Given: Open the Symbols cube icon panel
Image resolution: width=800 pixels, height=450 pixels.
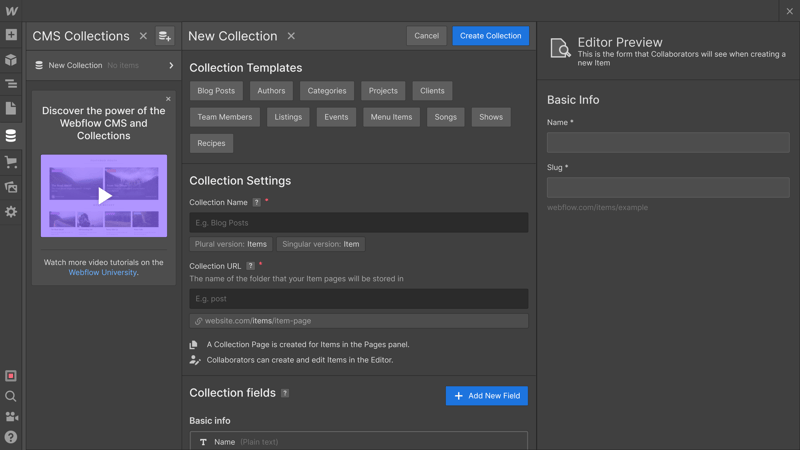Looking at the screenshot, I should point(11,60).
